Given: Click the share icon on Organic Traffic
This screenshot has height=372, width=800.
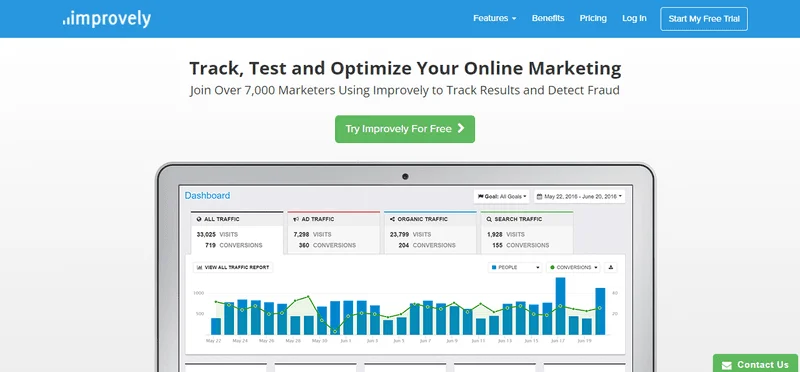Looking at the screenshot, I should [392, 219].
